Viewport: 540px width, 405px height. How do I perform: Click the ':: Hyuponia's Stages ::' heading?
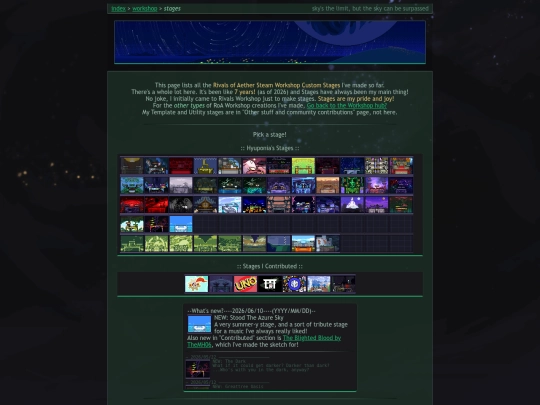(270, 148)
